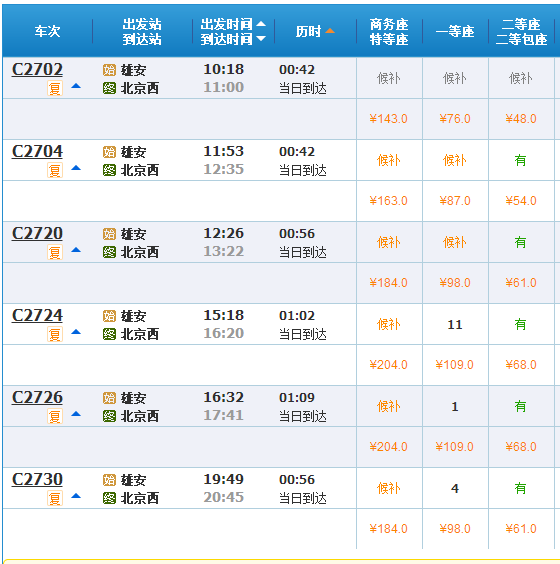The image size is (560, 564).
Task: Click the 复 icon under train C2726
Action: coord(55,416)
